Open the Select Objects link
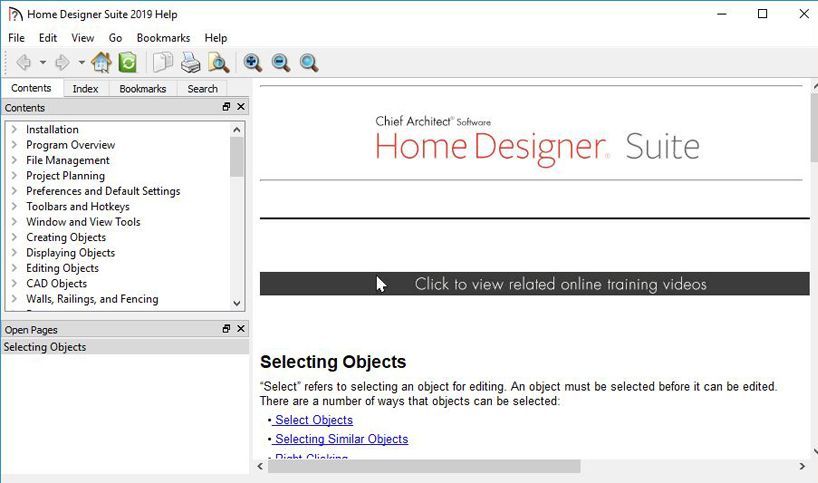The image size is (818, 483). pos(314,420)
